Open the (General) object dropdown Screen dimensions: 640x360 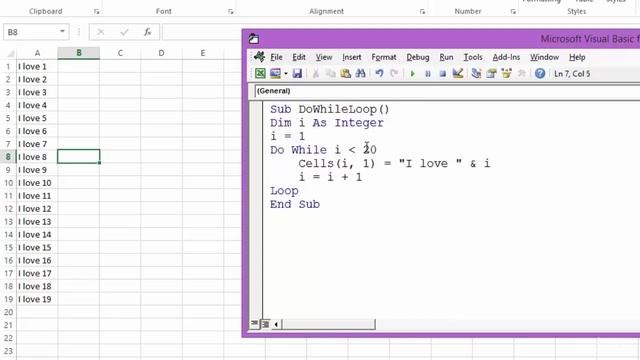[447, 91]
